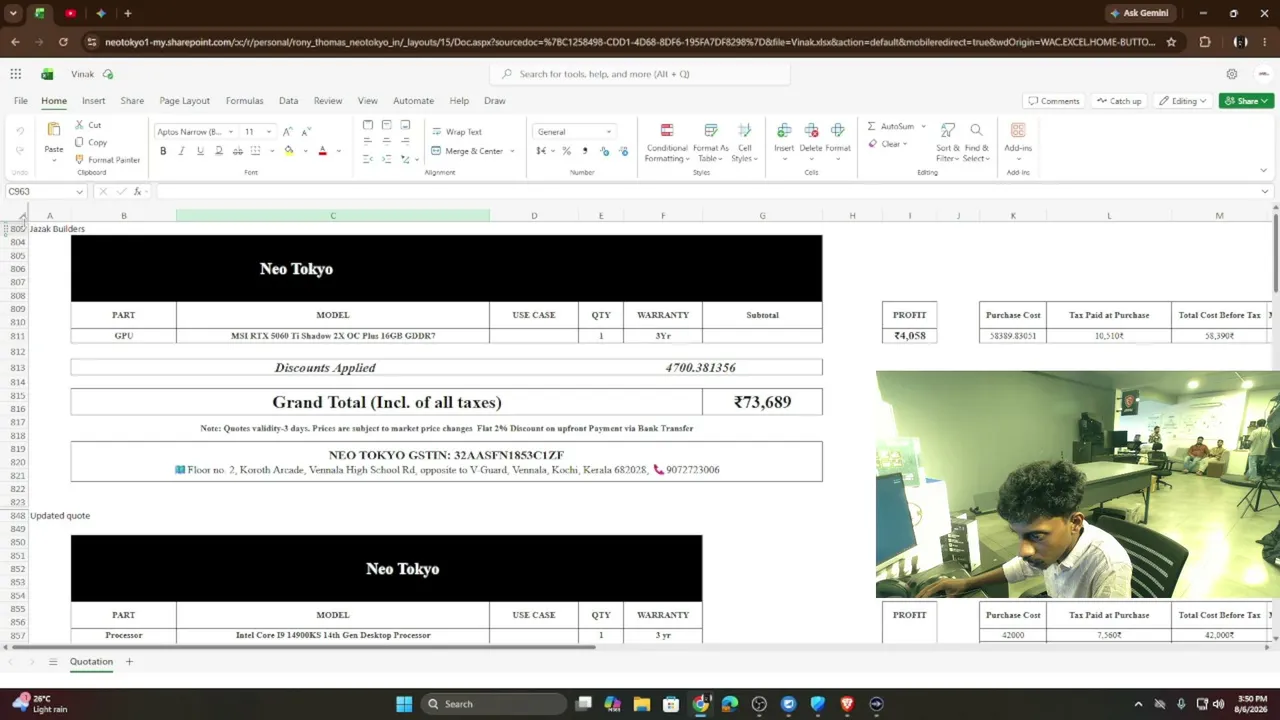Open the font size dropdown
Viewport: 1280px width, 720px height.
pyautogui.click(x=269, y=132)
